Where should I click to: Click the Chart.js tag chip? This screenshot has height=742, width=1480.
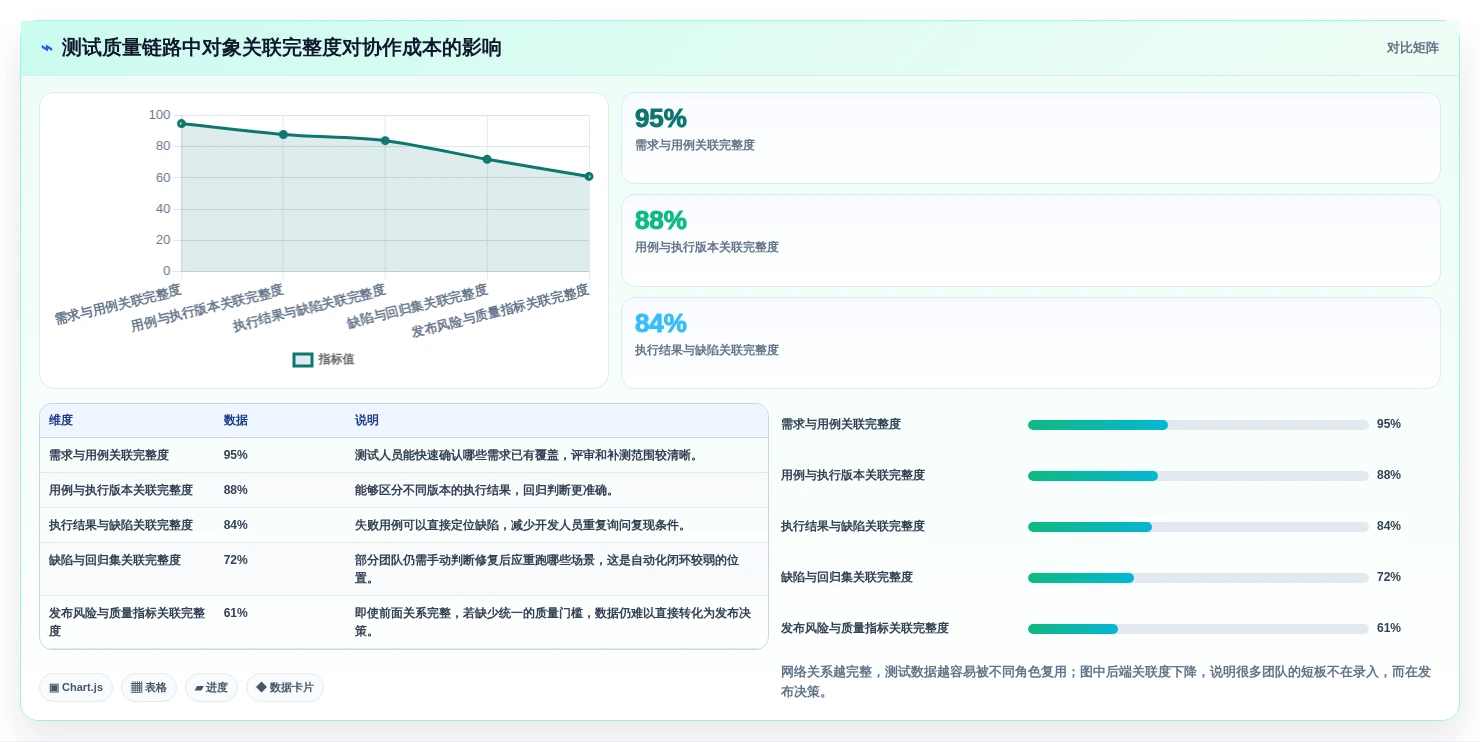coord(76,688)
